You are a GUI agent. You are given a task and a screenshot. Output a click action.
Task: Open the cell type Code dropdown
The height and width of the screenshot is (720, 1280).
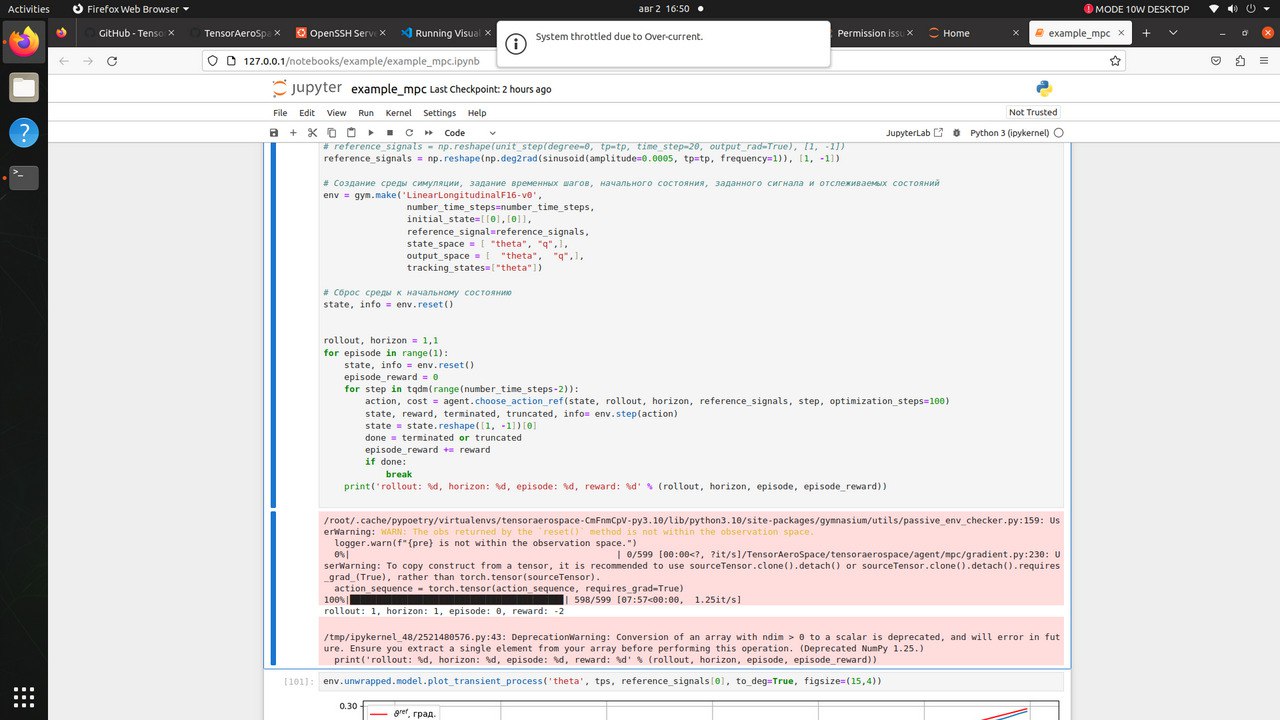(470, 133)
